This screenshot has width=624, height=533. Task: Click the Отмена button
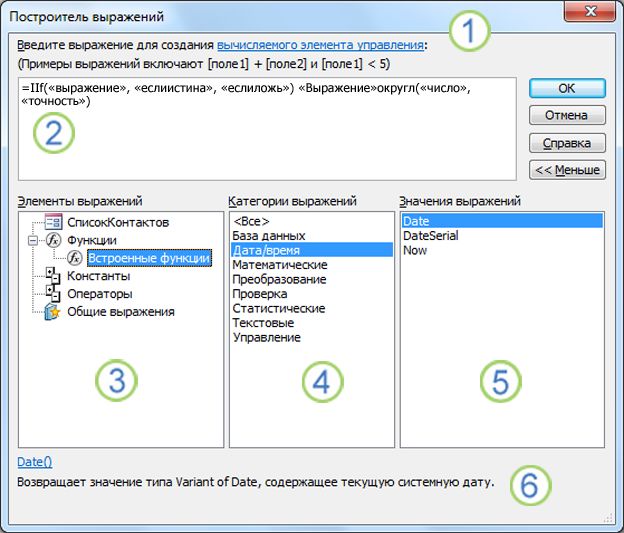pos(567,115)
